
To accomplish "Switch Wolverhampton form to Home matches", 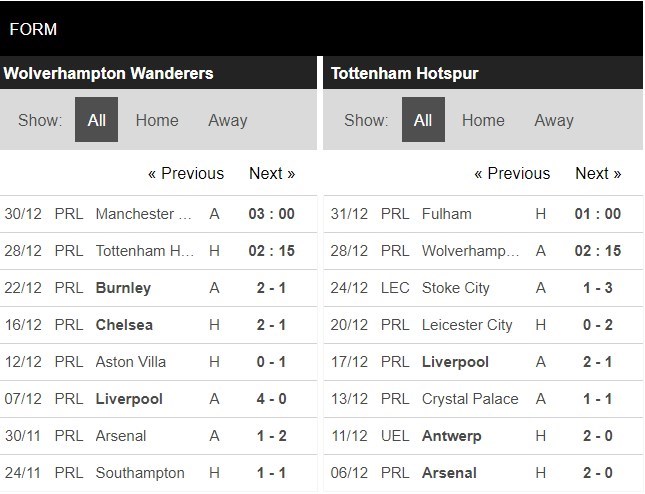I will click(157, 120).
